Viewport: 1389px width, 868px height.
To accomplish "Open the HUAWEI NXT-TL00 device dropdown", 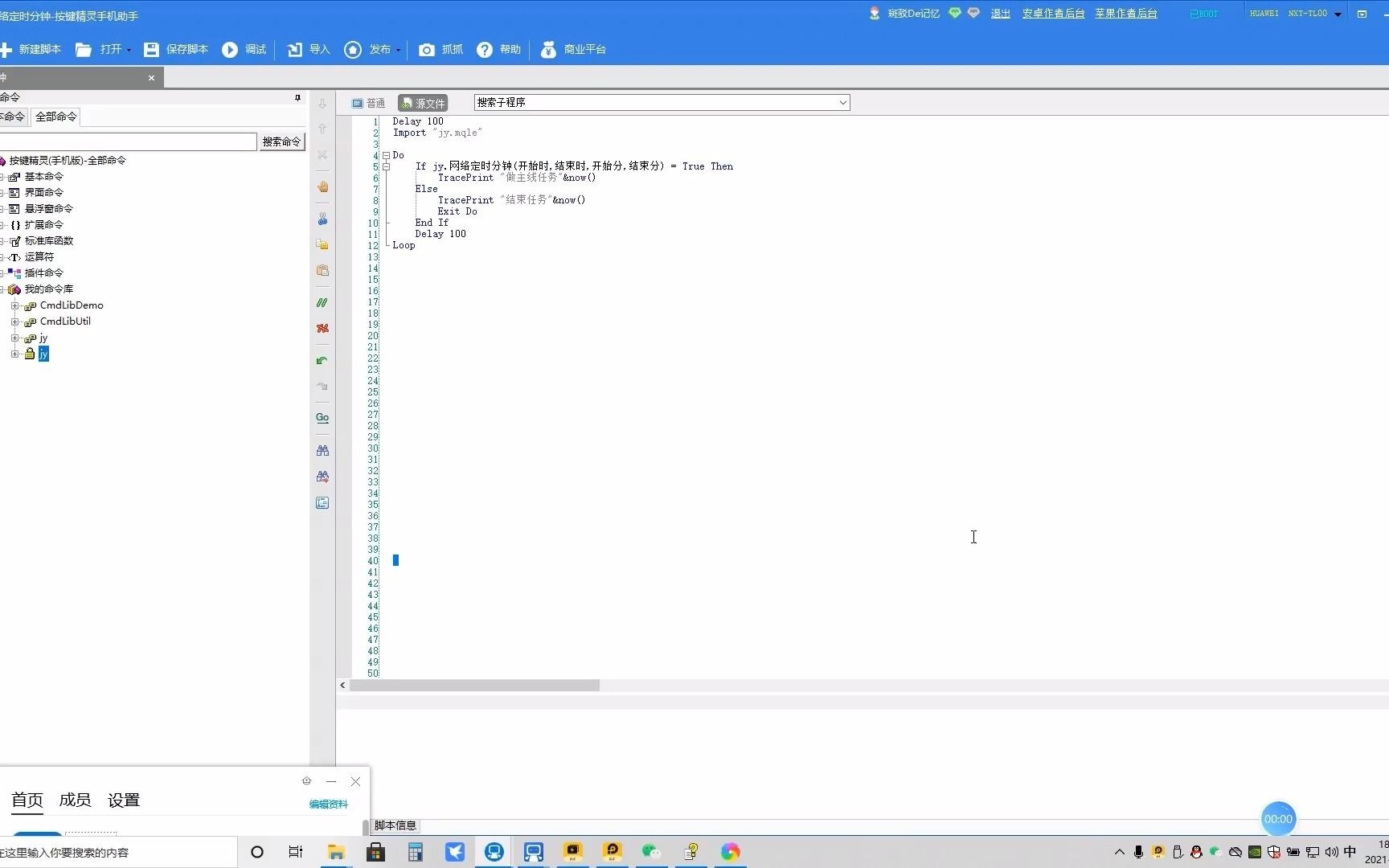I will pyautogui.click(x=1338, y=14).
